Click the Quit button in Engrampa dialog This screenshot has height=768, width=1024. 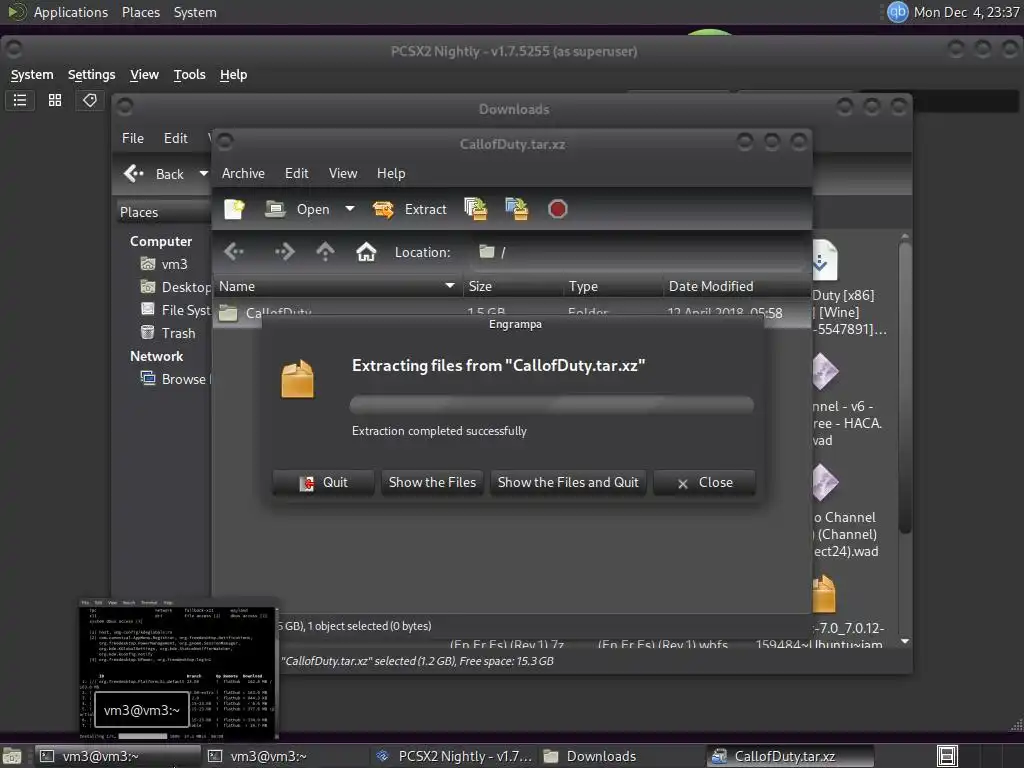(323, 483)
